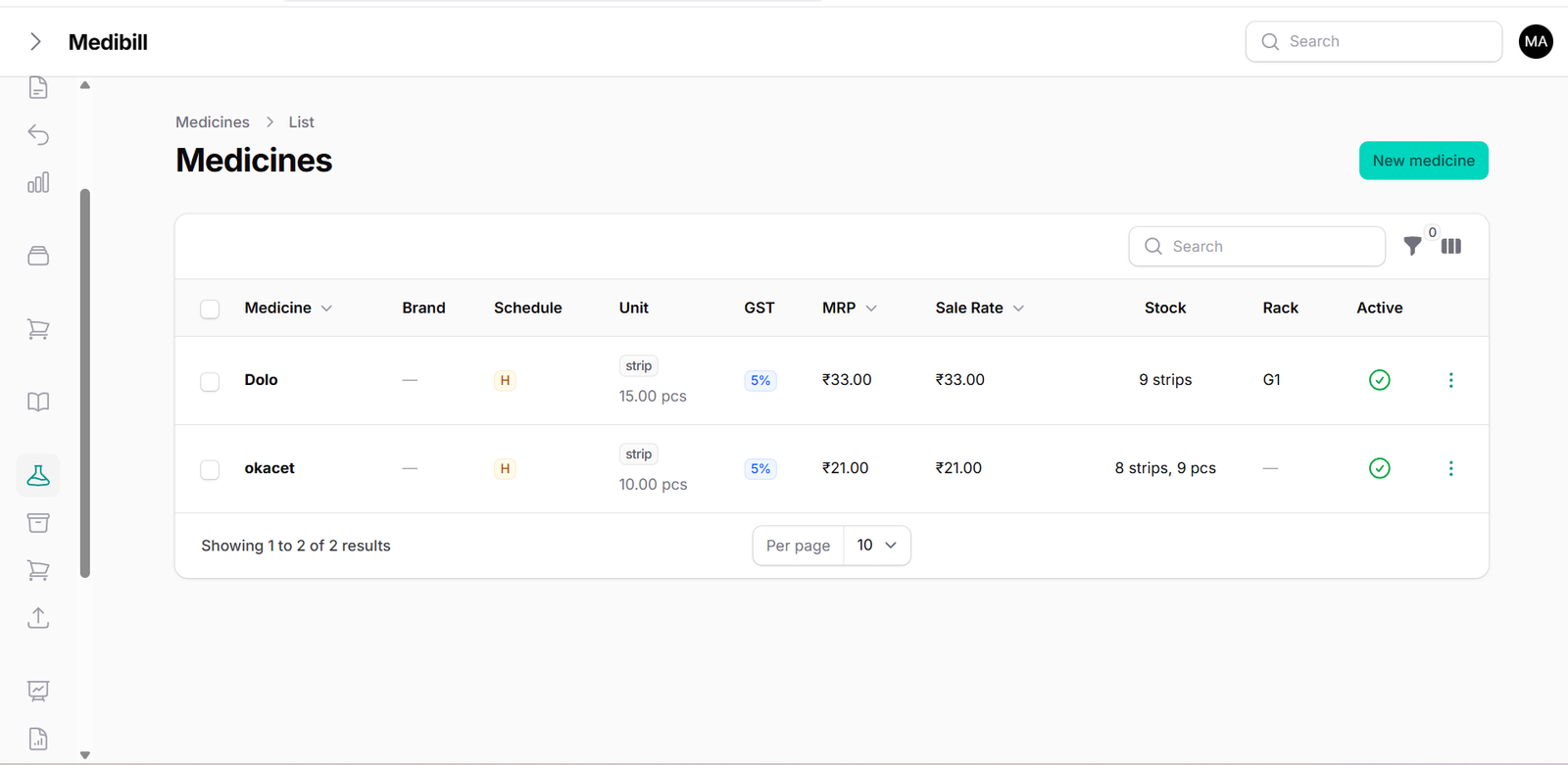Screen dimensions: 1568x765
Task: Click the 5% GST badge for okacet
Action: click(760, 468)
